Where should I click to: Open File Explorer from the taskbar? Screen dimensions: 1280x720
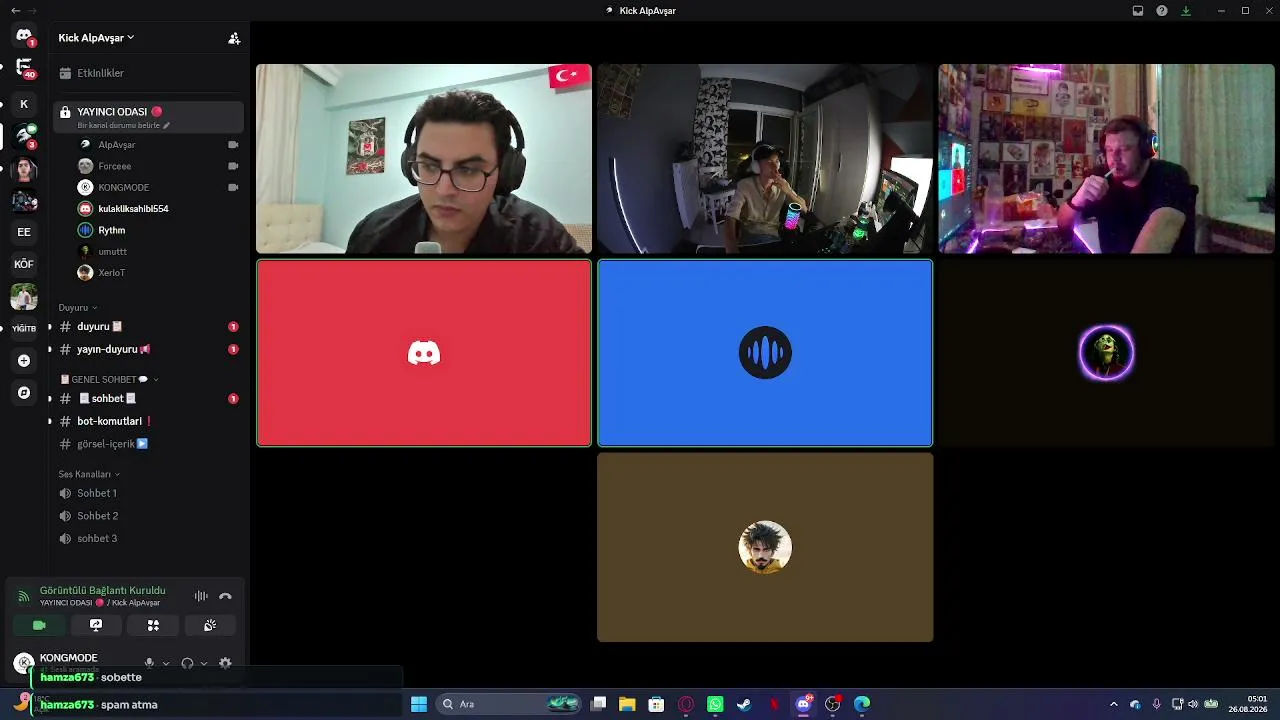pyautogui.click(x=627, y=704)
